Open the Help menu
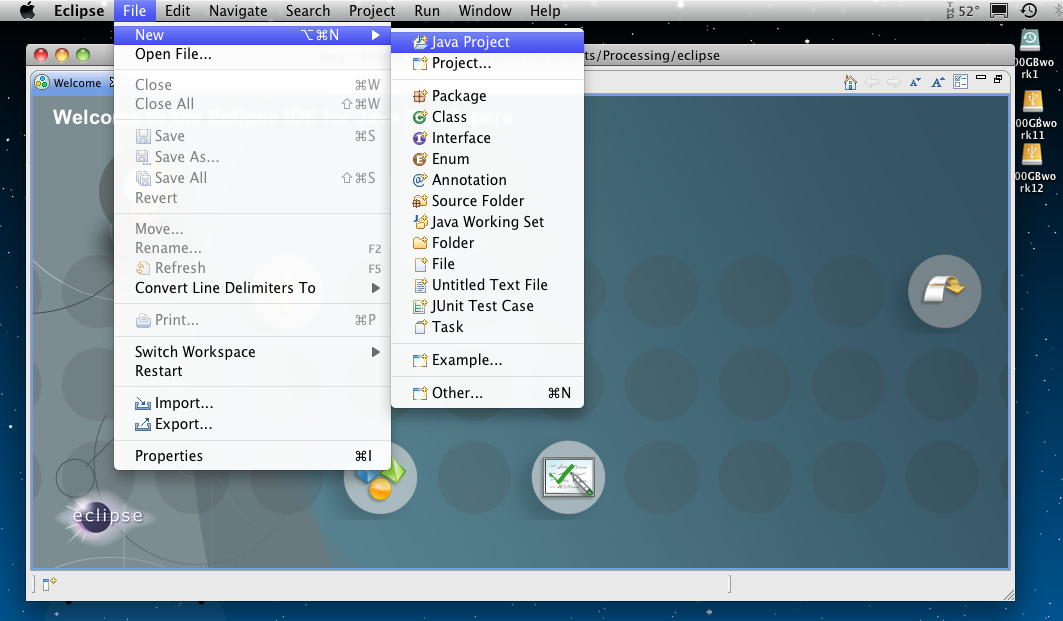1063x621 pixels. coord(545,11)
